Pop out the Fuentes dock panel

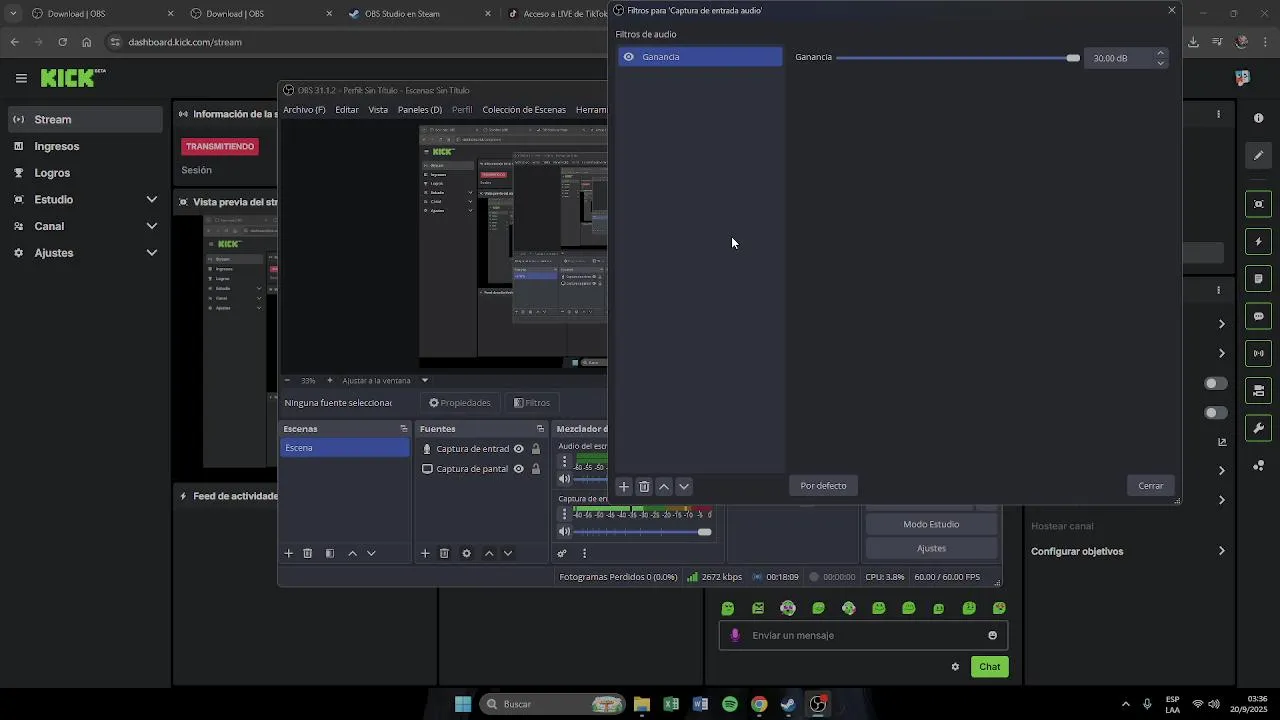point(540,429)
